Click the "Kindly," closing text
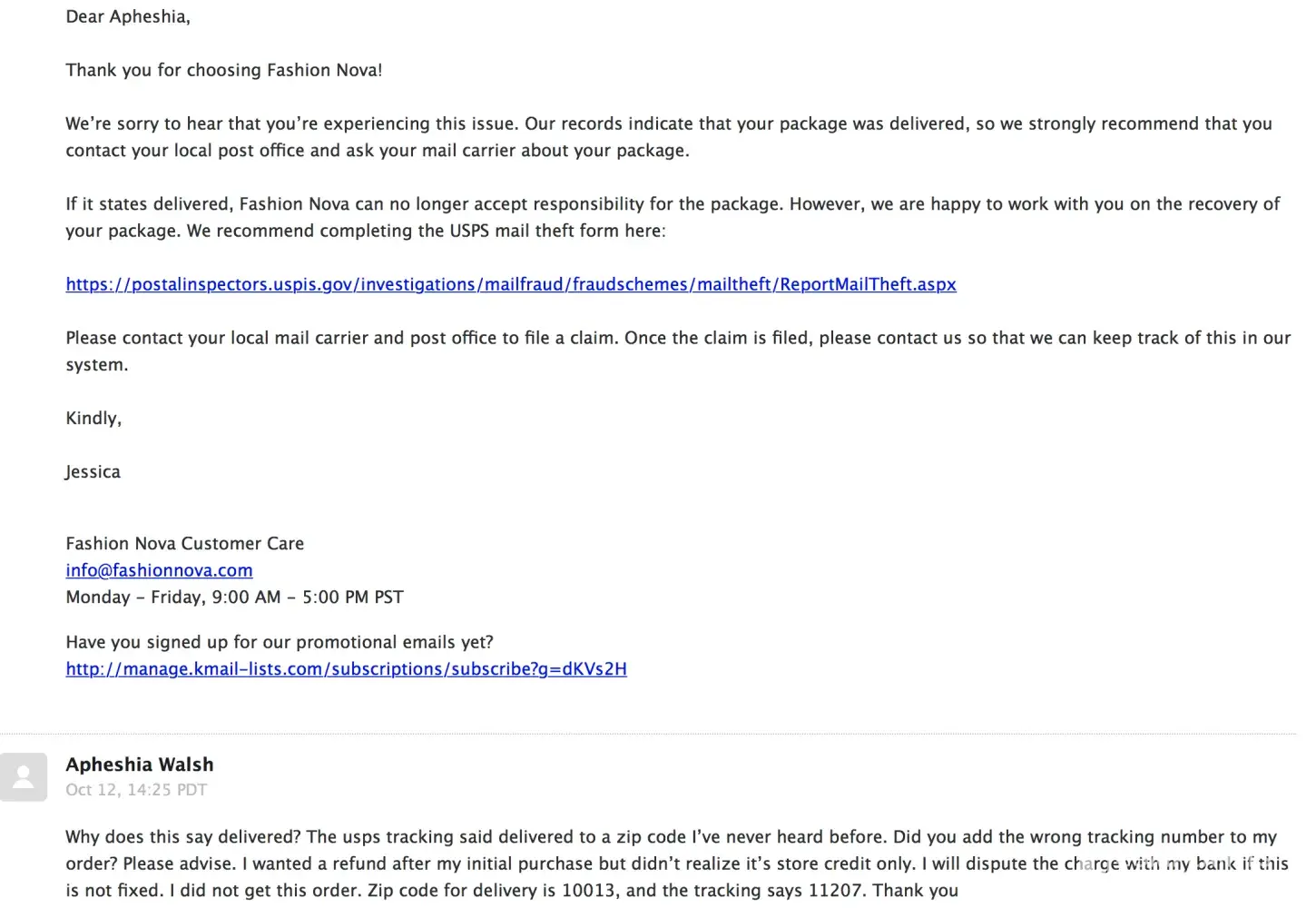 (93, 419)
